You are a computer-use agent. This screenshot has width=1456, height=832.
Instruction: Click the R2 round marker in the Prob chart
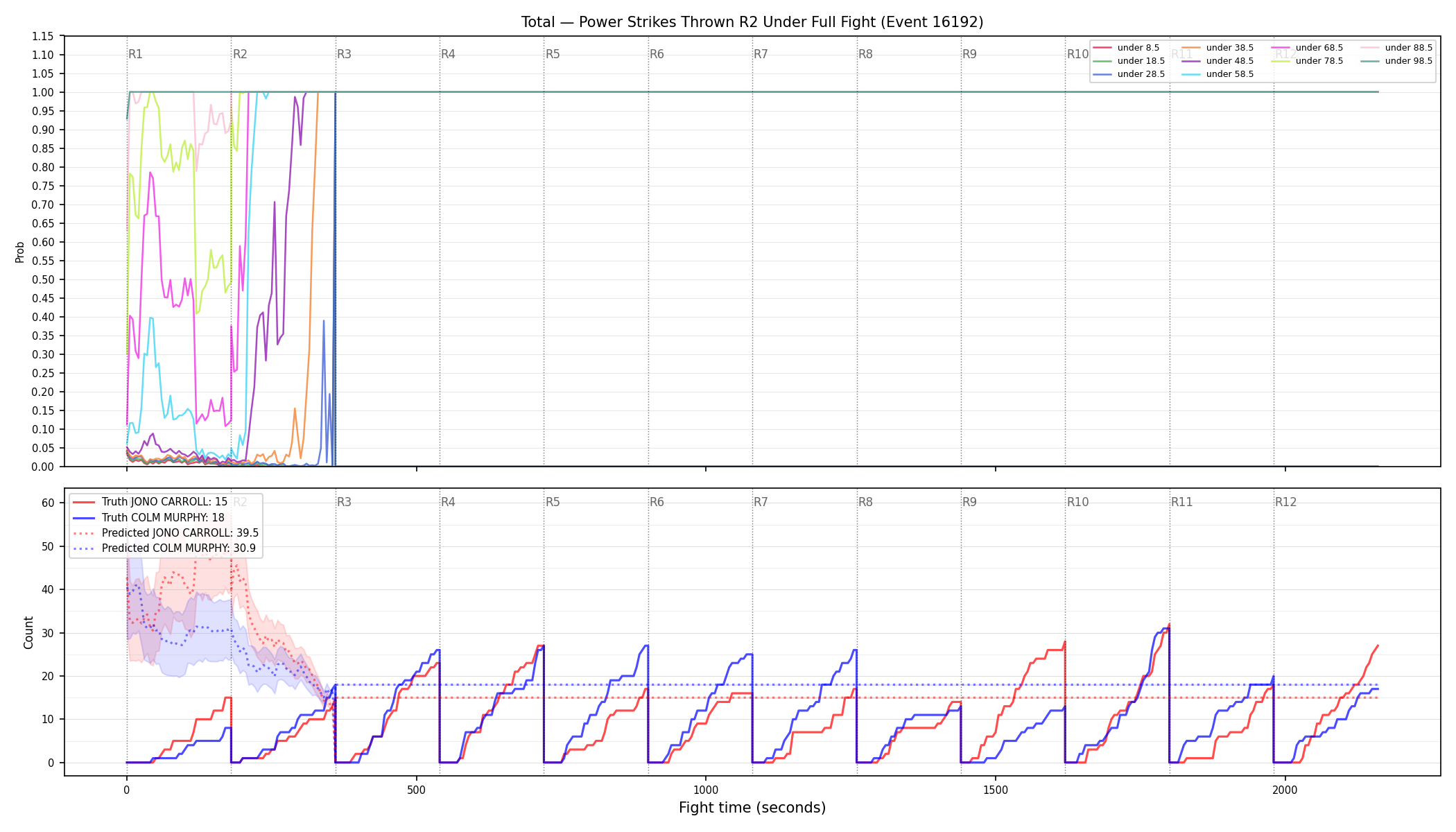pos(240,54)
